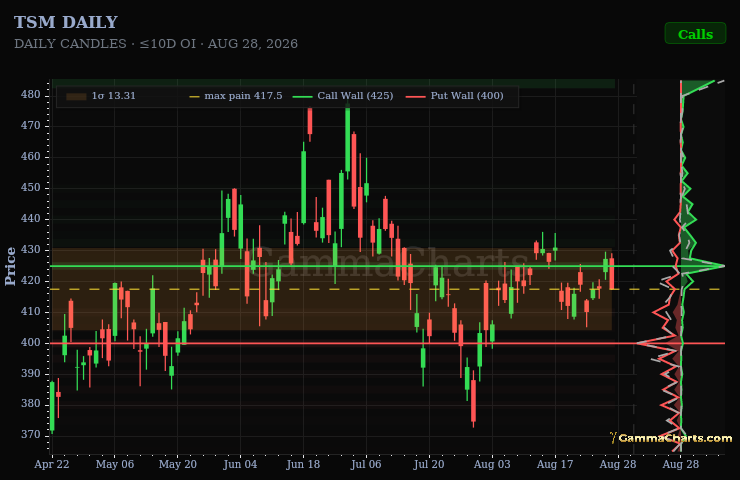Click the first green candle at Apr 22
This screenshot has width=740, height=480.
tap(52, 406)
